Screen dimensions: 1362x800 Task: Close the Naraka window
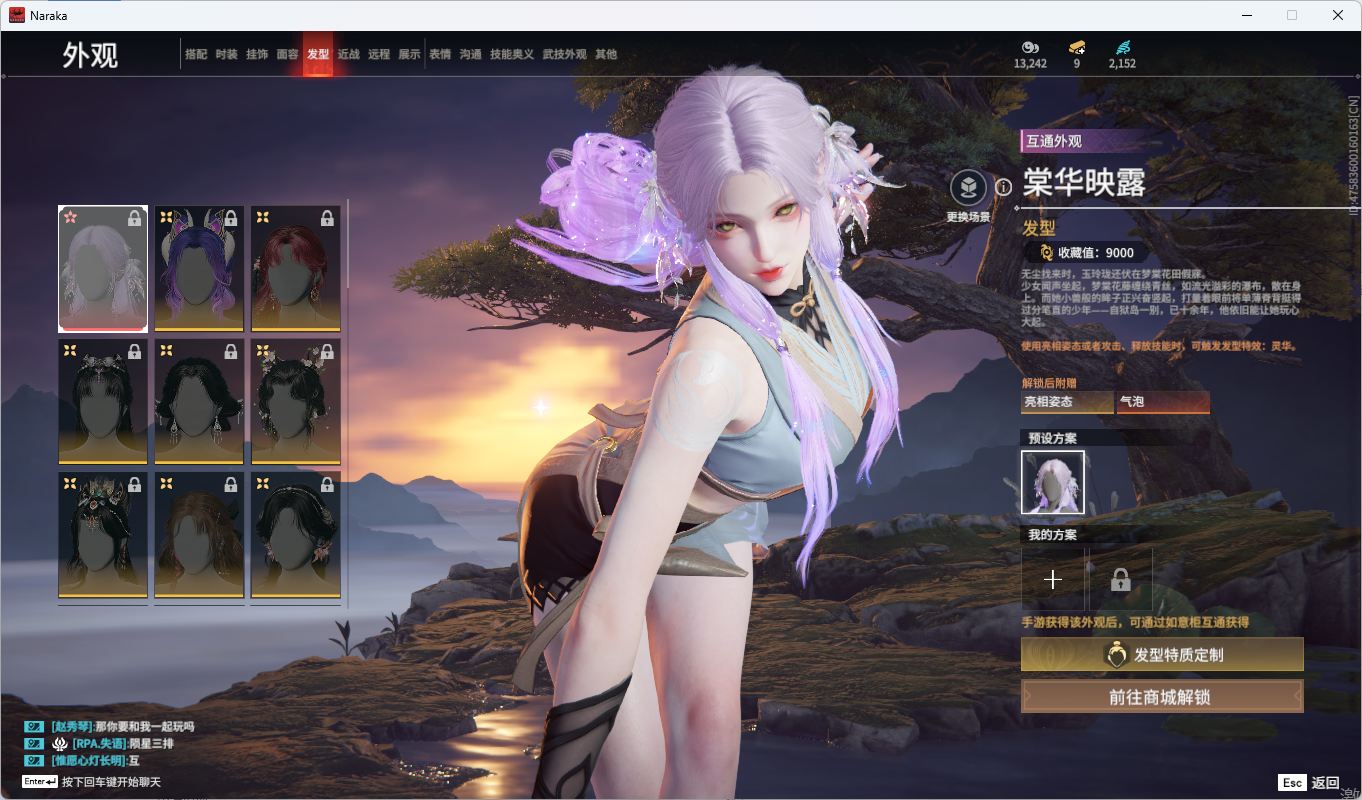pyautogui.click(x=1338, y=15)
